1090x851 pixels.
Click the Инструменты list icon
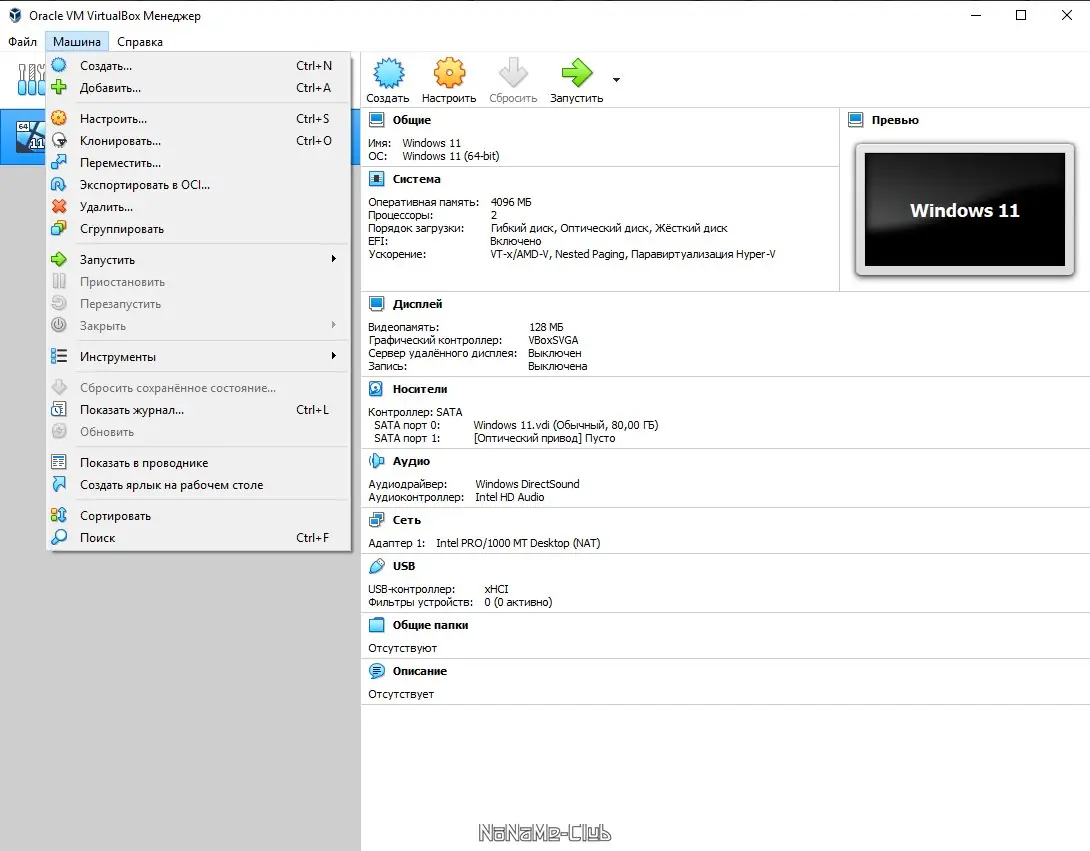[x=59, y=356]
